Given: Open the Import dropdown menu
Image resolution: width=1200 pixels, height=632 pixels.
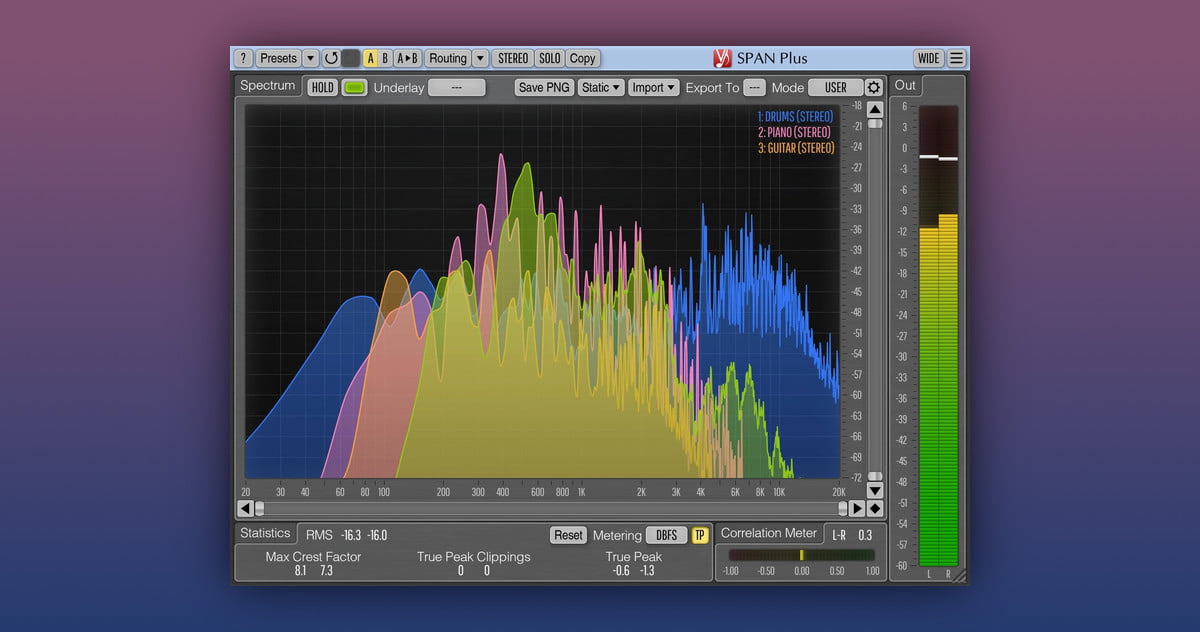Looking at the screenshot, I should coord(653,88).
